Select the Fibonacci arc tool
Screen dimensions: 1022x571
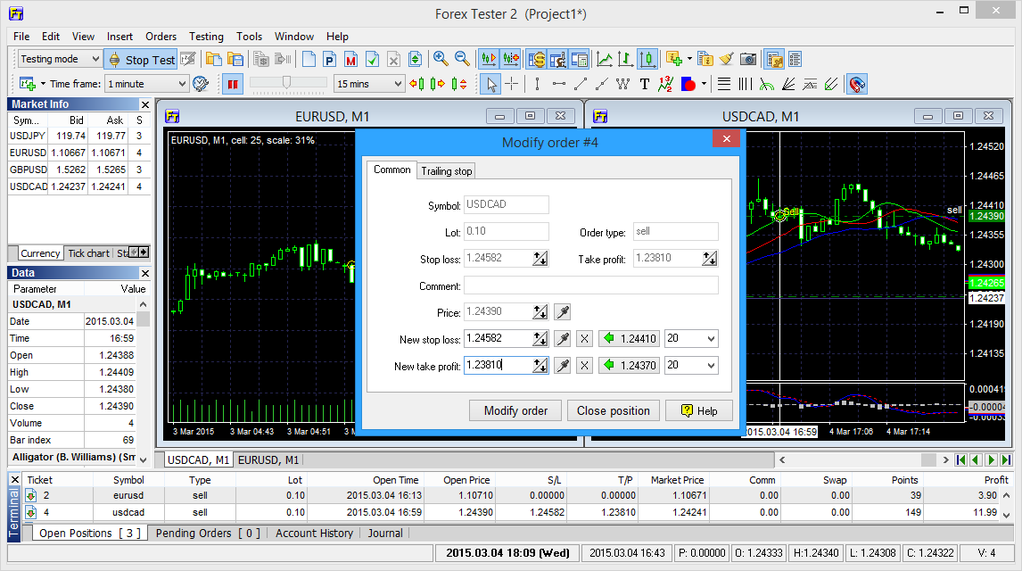[x=767, y=83]
